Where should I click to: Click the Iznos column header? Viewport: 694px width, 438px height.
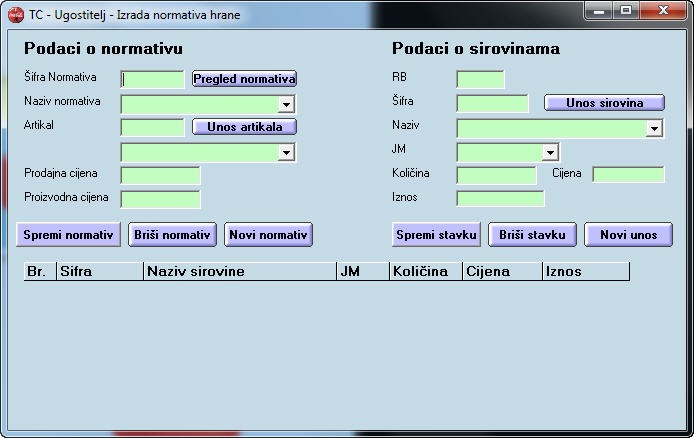point(585,271)
